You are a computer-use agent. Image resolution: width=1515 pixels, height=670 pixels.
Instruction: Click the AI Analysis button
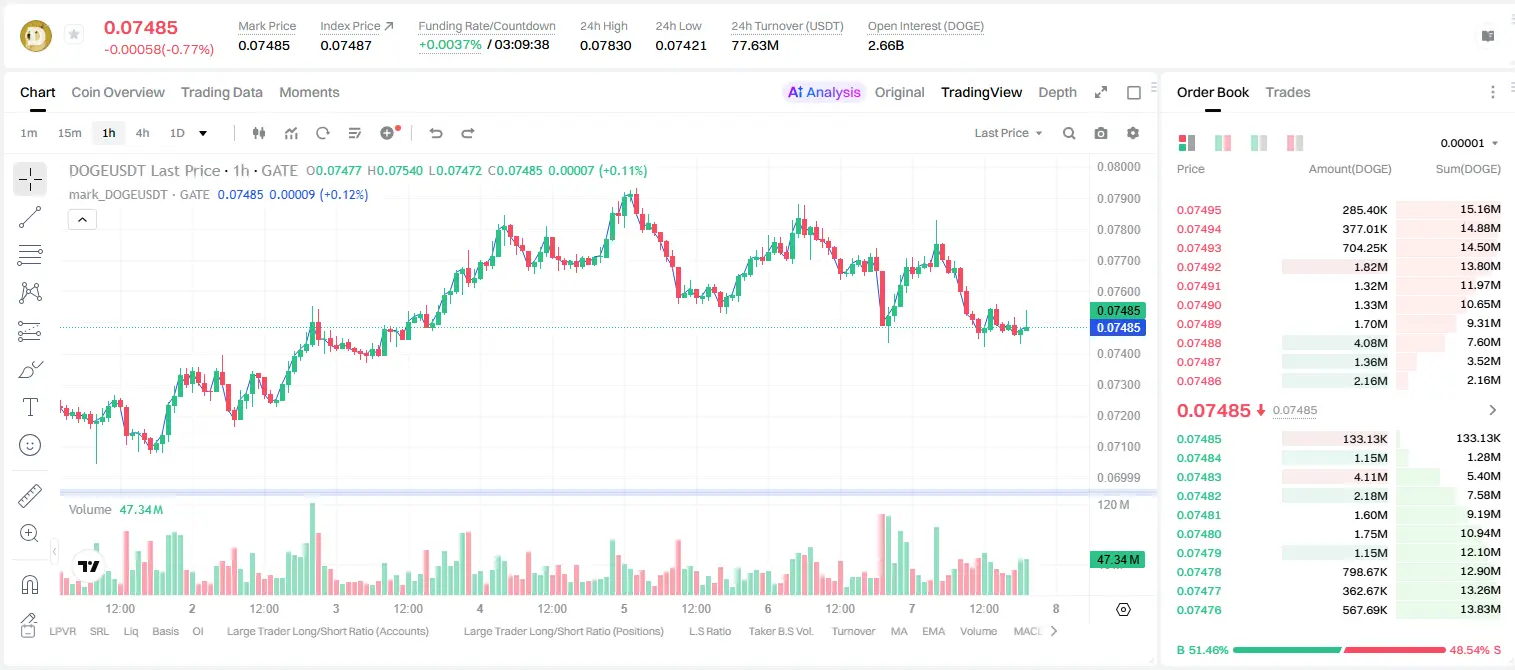point(823,92)
